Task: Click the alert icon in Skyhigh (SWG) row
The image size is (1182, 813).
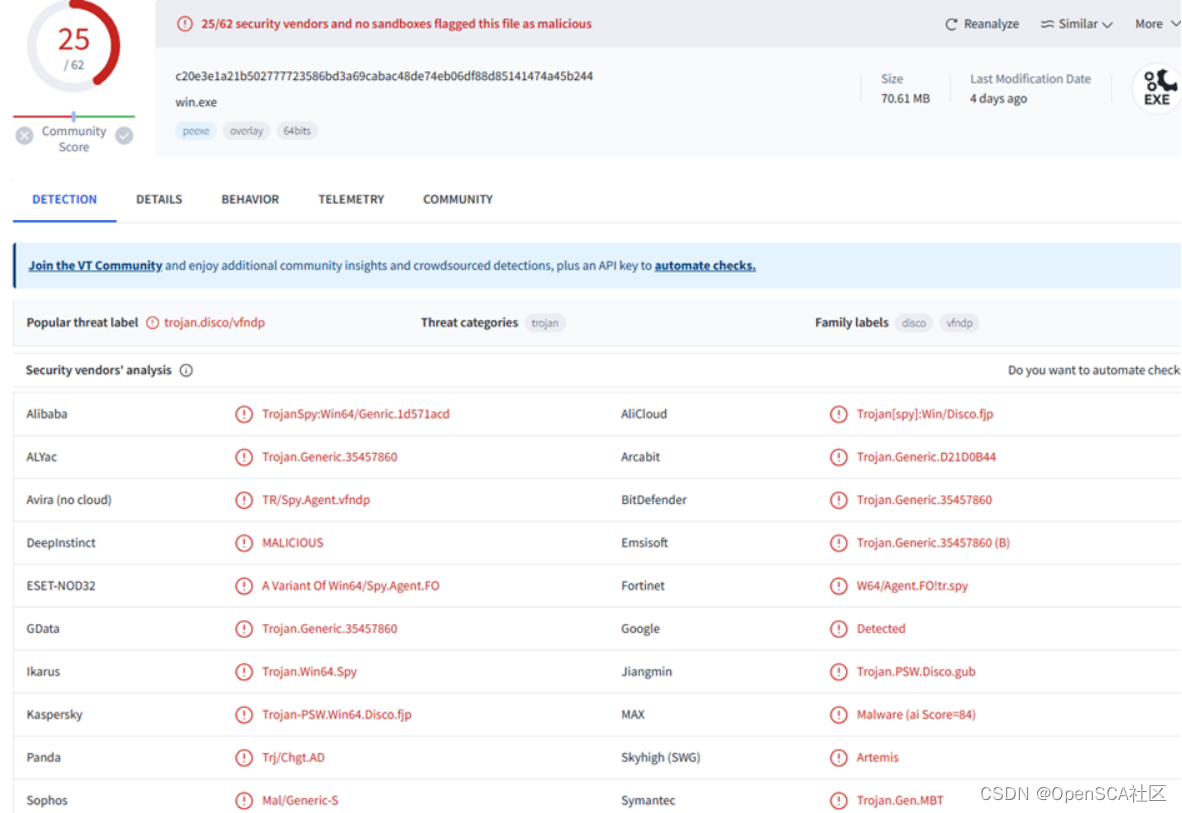Action: (838, 758)
